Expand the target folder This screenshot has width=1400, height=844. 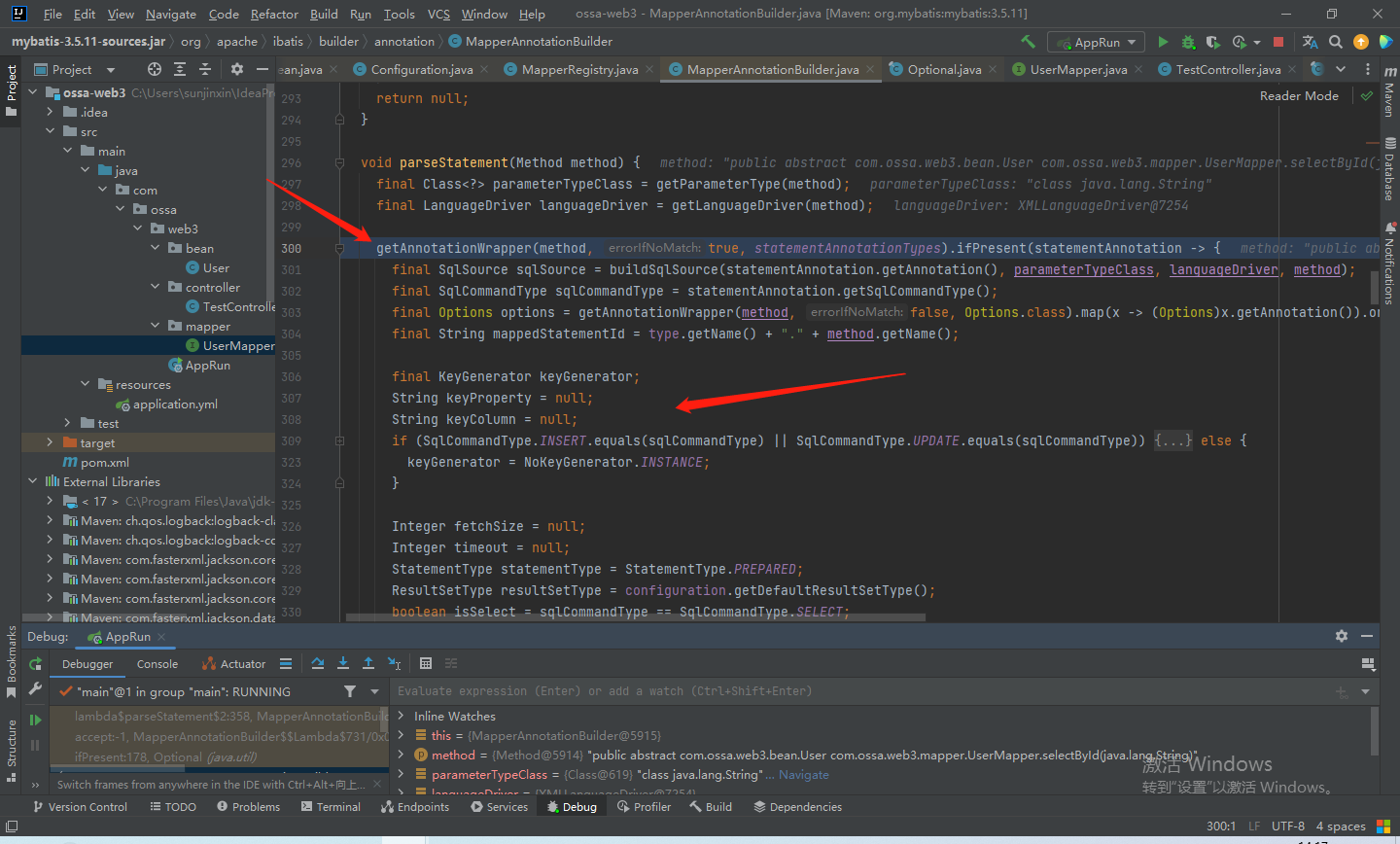(x=50, y=442)
